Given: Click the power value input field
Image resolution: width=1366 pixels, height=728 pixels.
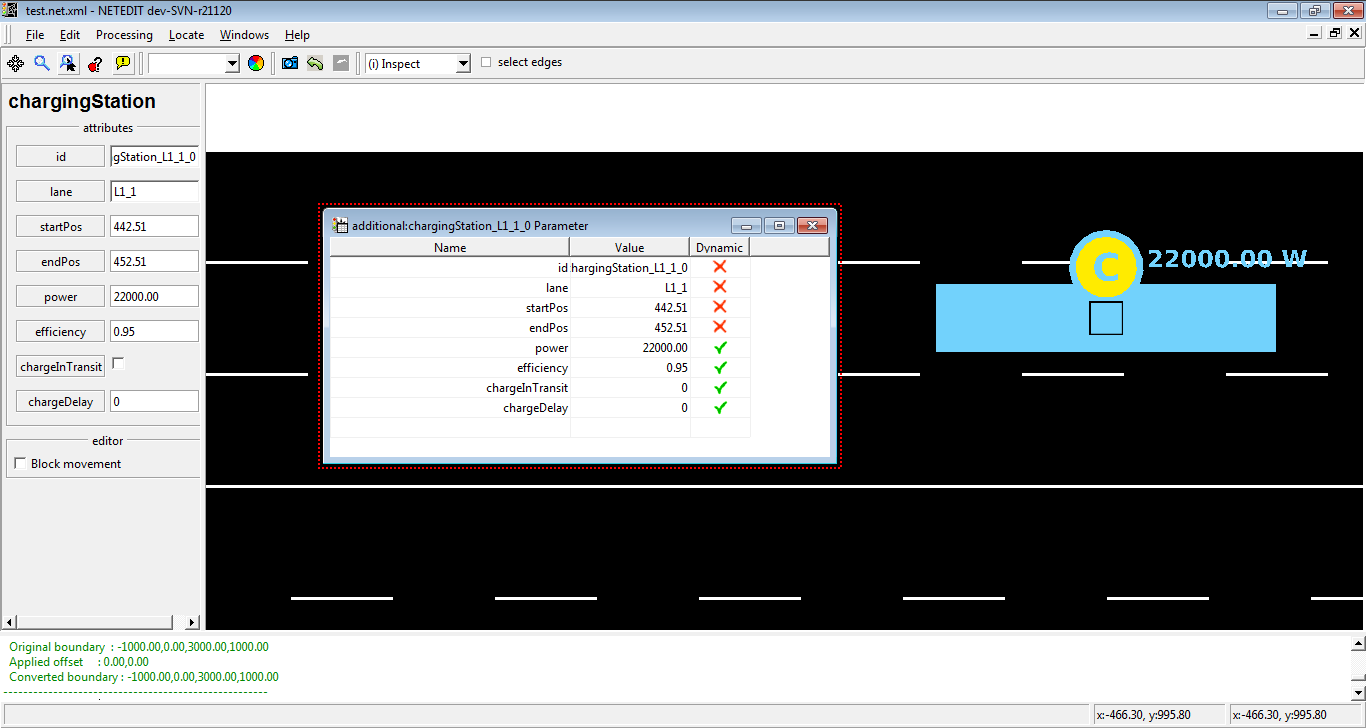Looking at the screenshot, I should tap(154, 297).
